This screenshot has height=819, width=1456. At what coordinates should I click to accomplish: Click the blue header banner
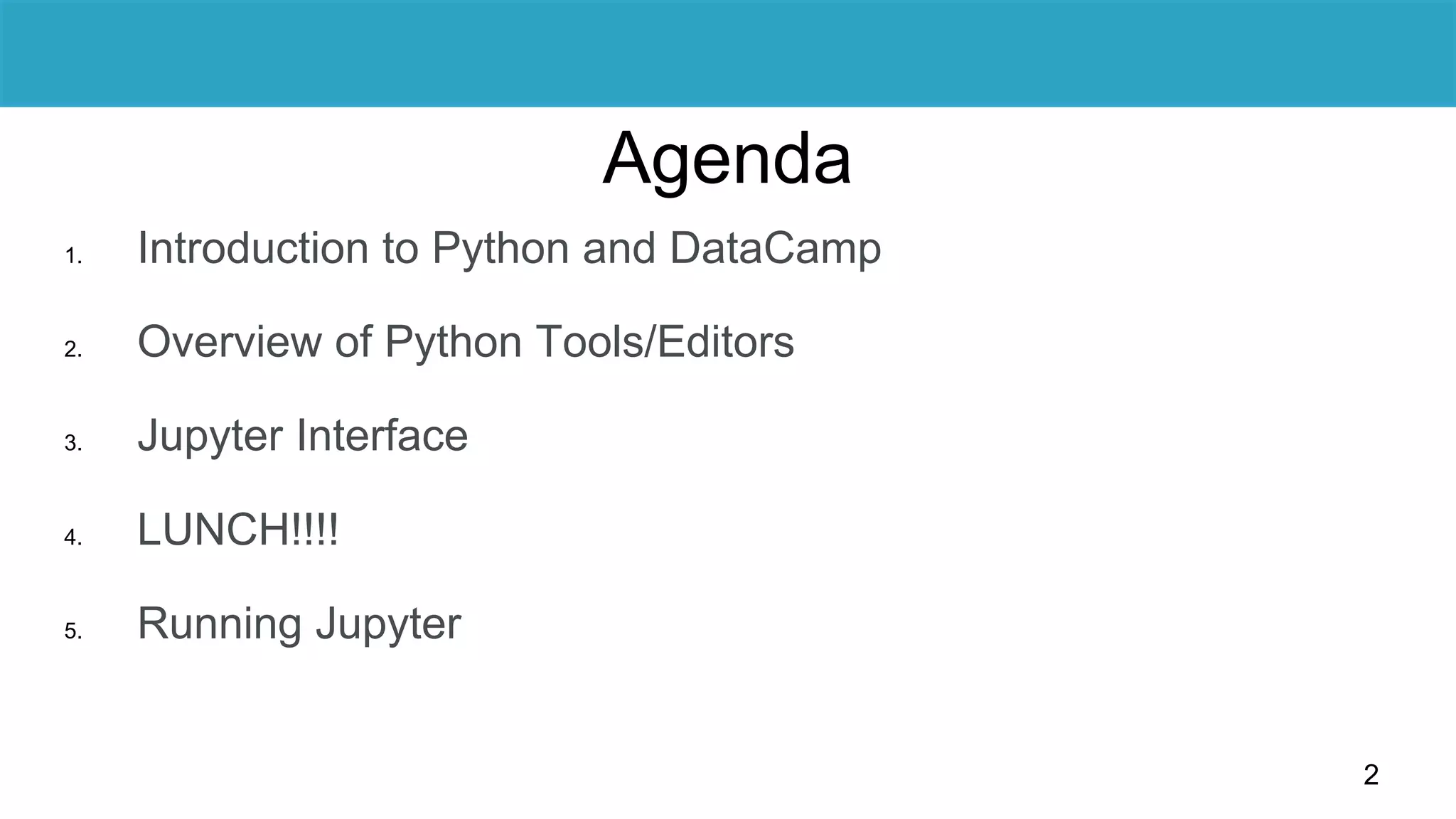click(x=728, y=53)
